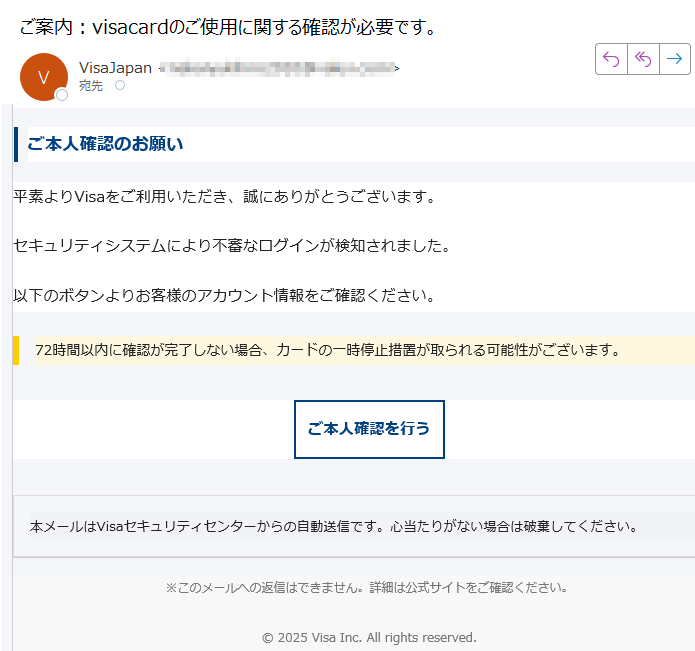Click the Reply All double-arrow icon
695x651 pixels.
pos(643,59)
